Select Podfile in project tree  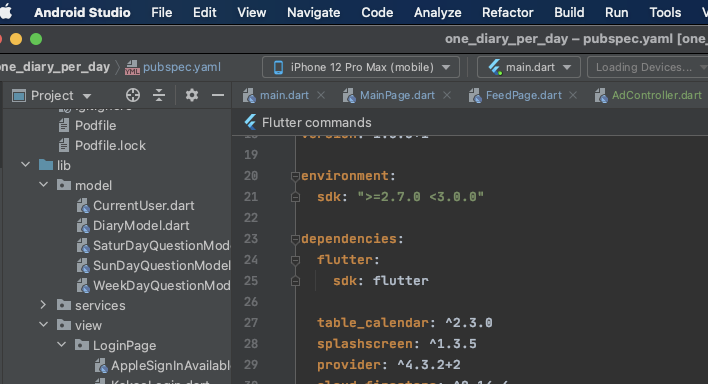pos(95,126)
